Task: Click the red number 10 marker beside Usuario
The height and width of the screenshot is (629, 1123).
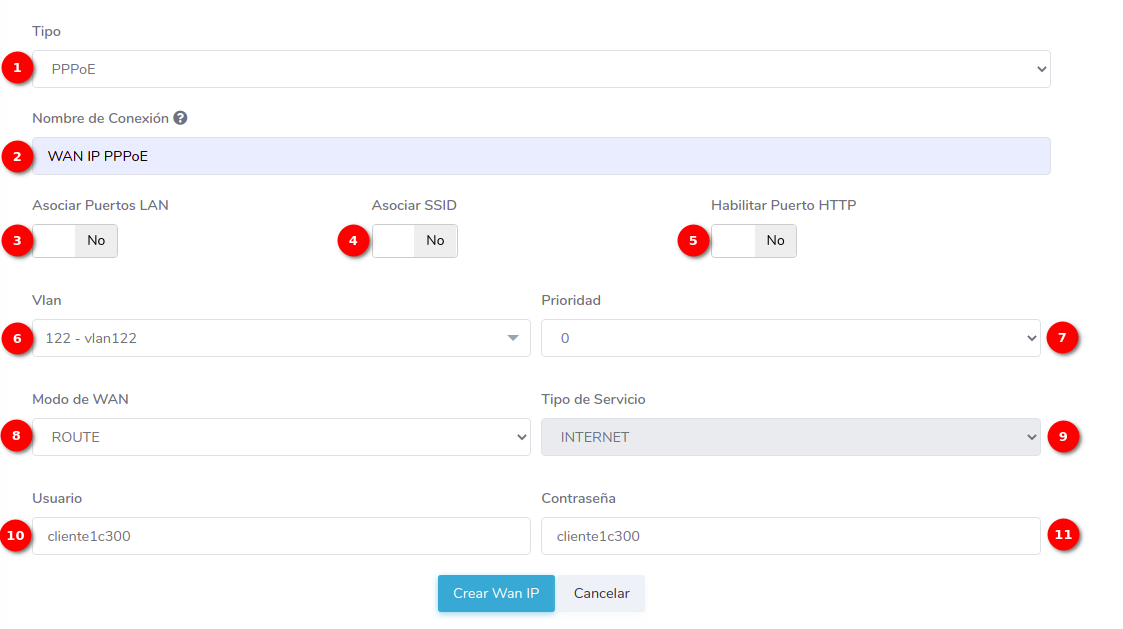Action: pos(16,536)
